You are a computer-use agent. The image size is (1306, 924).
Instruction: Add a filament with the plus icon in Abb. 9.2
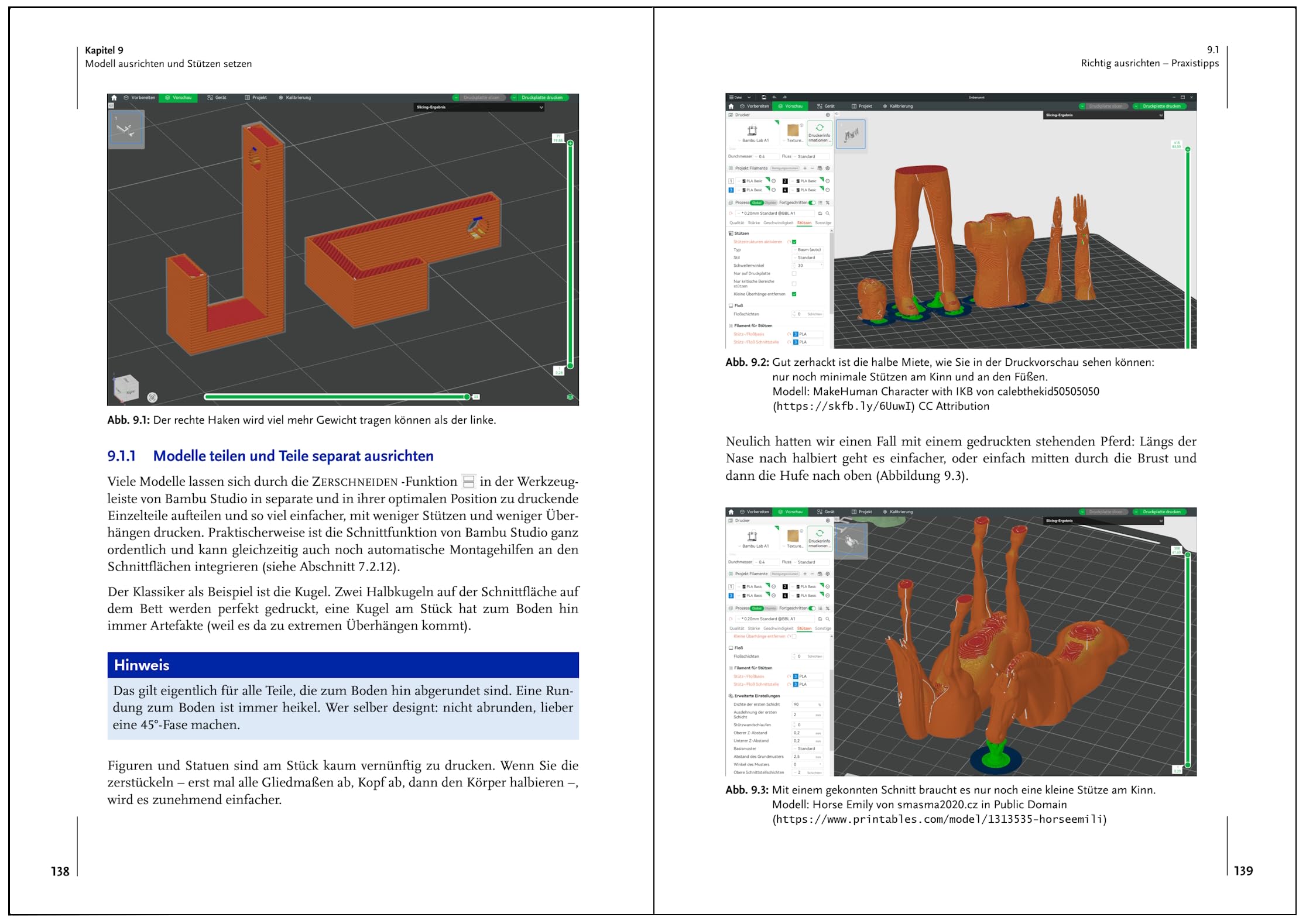tap(804, 169)
